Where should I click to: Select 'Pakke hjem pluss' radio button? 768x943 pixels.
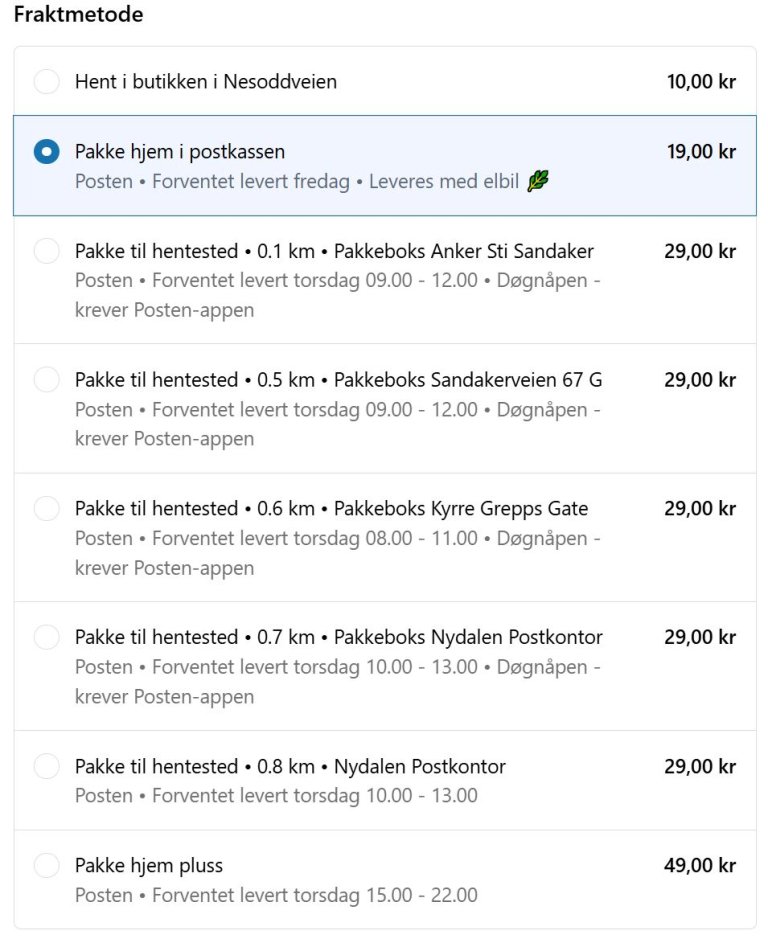coord(47,866)
